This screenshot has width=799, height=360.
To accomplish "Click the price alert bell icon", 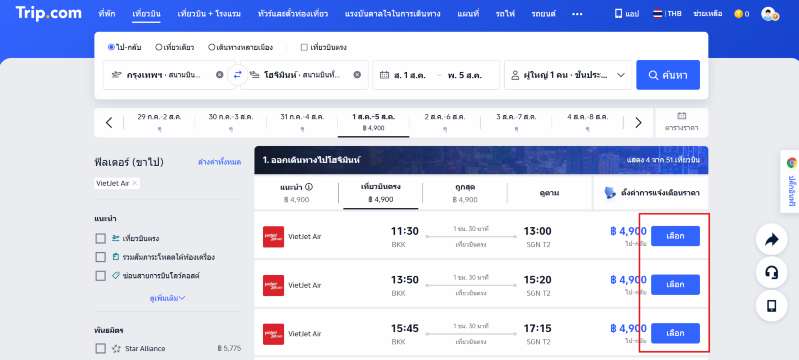I will tap(610, 193).
